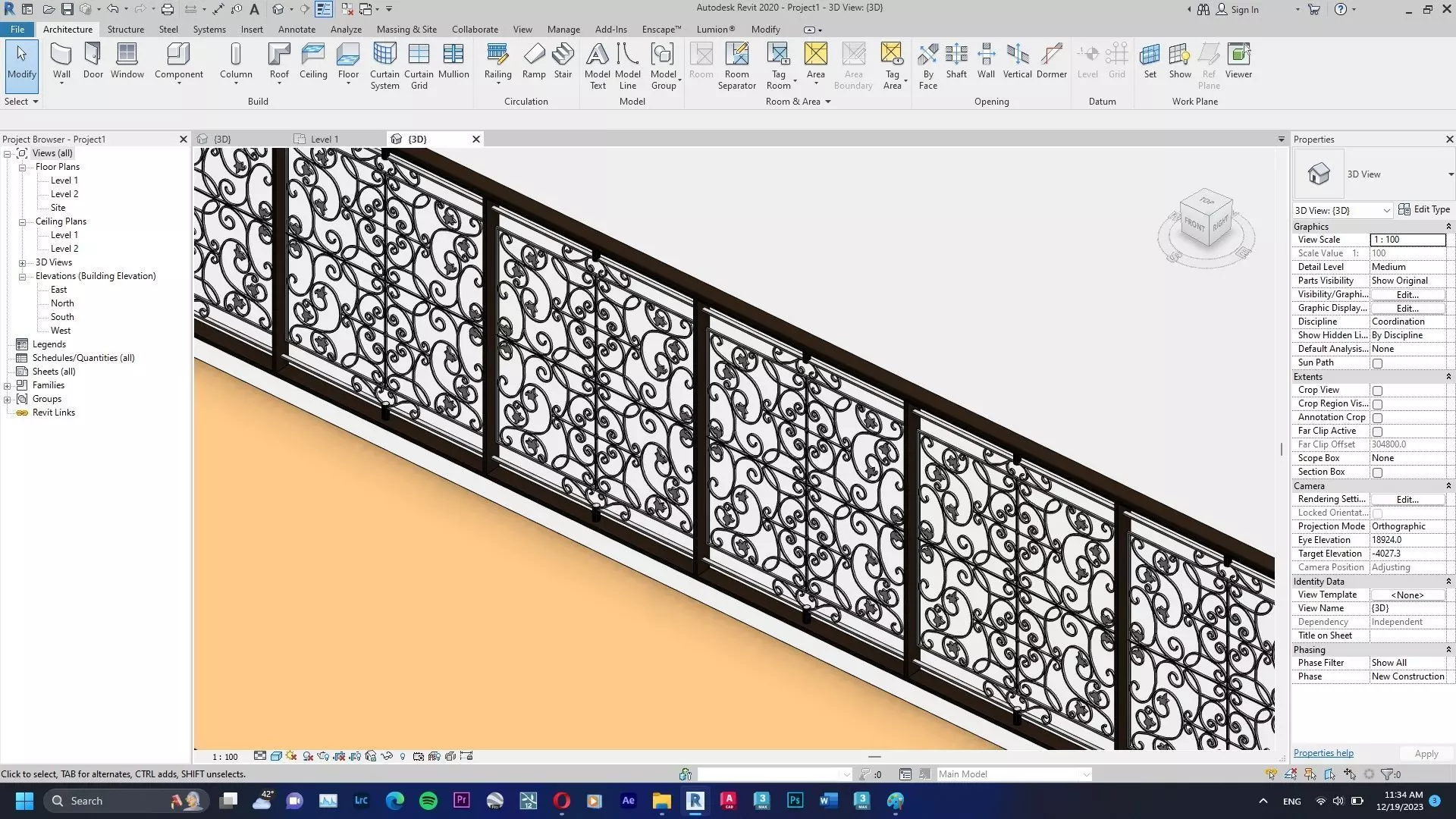Collapse the Floor Plans tree node
This screenshot has width=1456, height=819.
23,167
